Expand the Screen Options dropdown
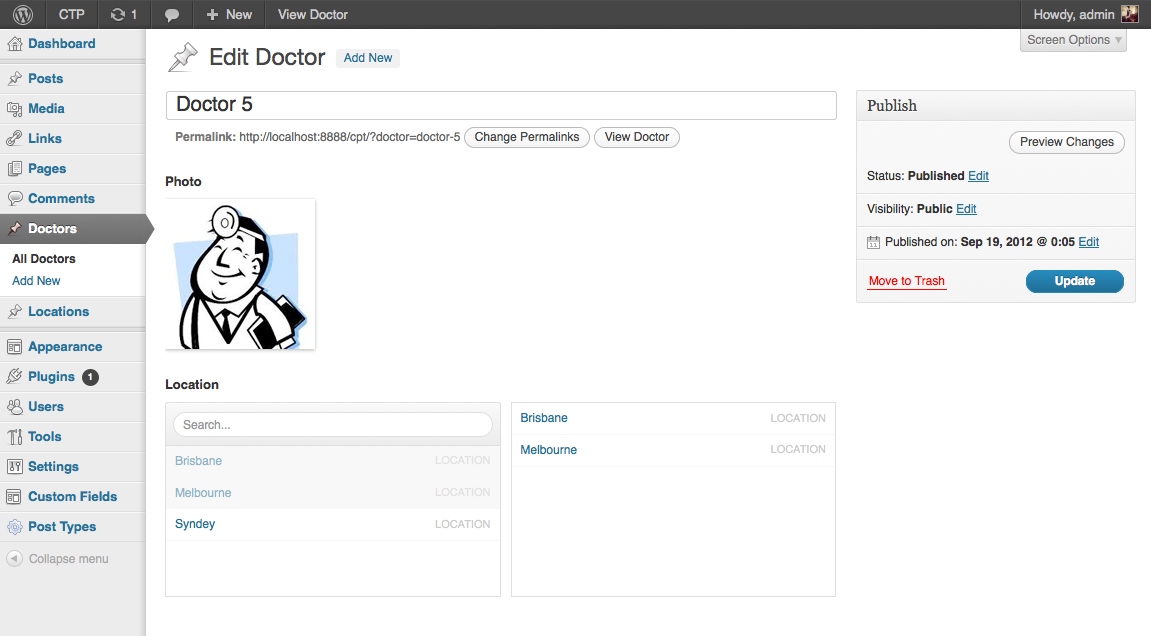 1074,40
